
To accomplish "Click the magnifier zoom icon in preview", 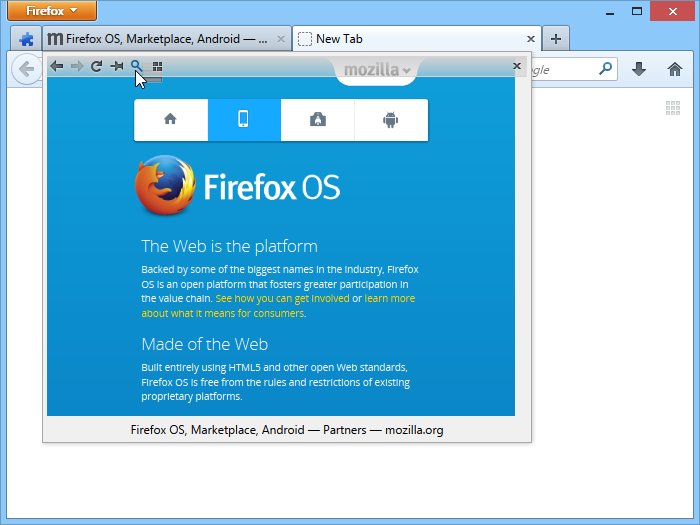I will tap(136, 66).
